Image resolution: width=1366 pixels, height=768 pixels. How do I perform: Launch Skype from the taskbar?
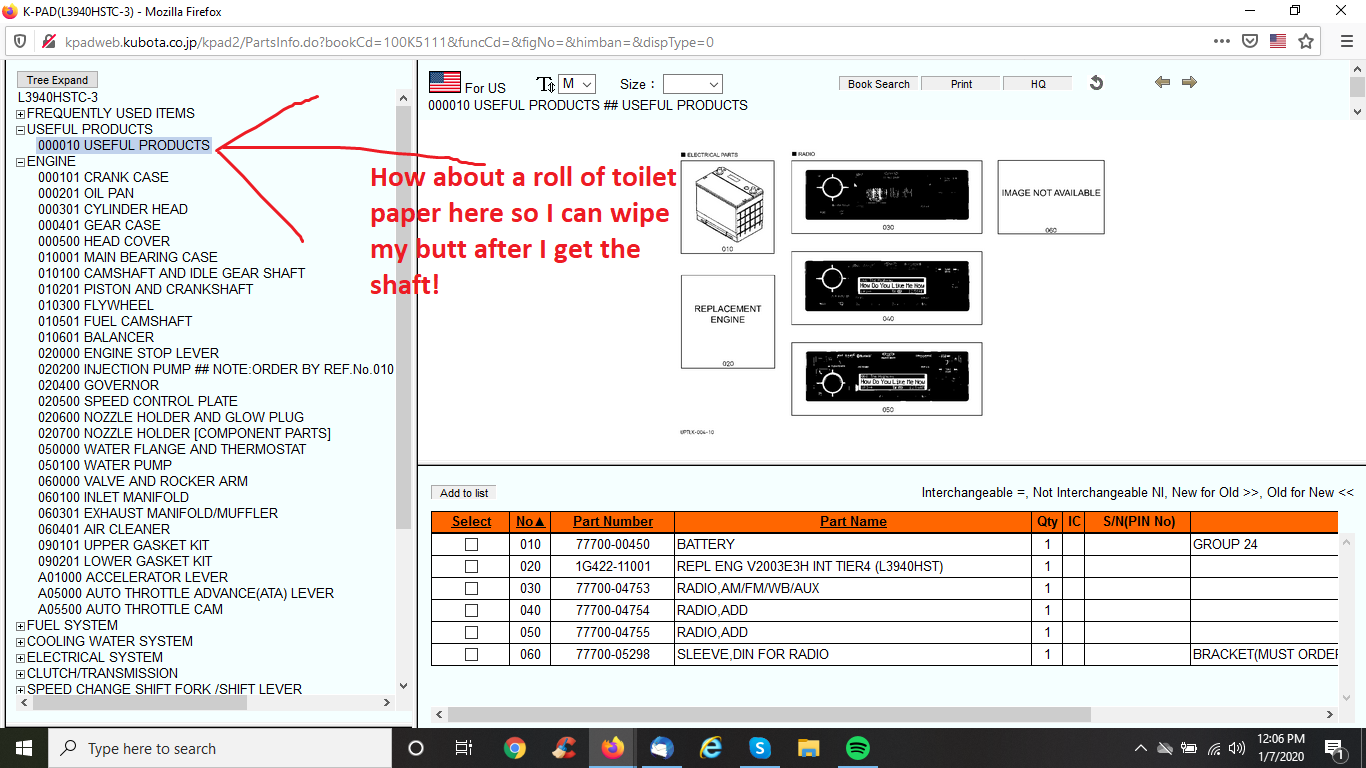click(760, 748)
